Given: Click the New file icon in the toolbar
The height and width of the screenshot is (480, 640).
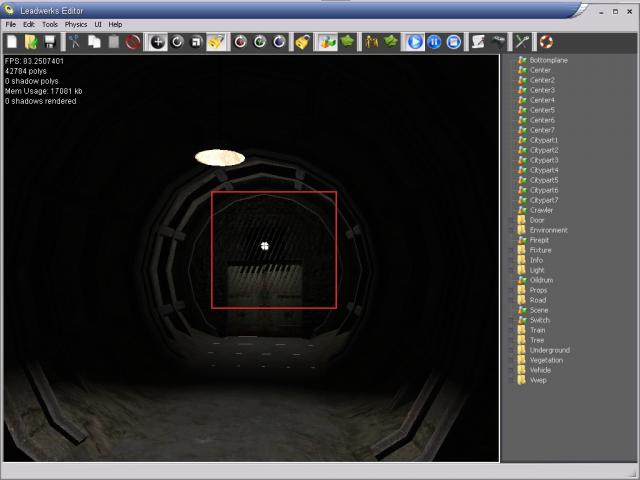Looking at the screenshot, I should coord(12,42).
